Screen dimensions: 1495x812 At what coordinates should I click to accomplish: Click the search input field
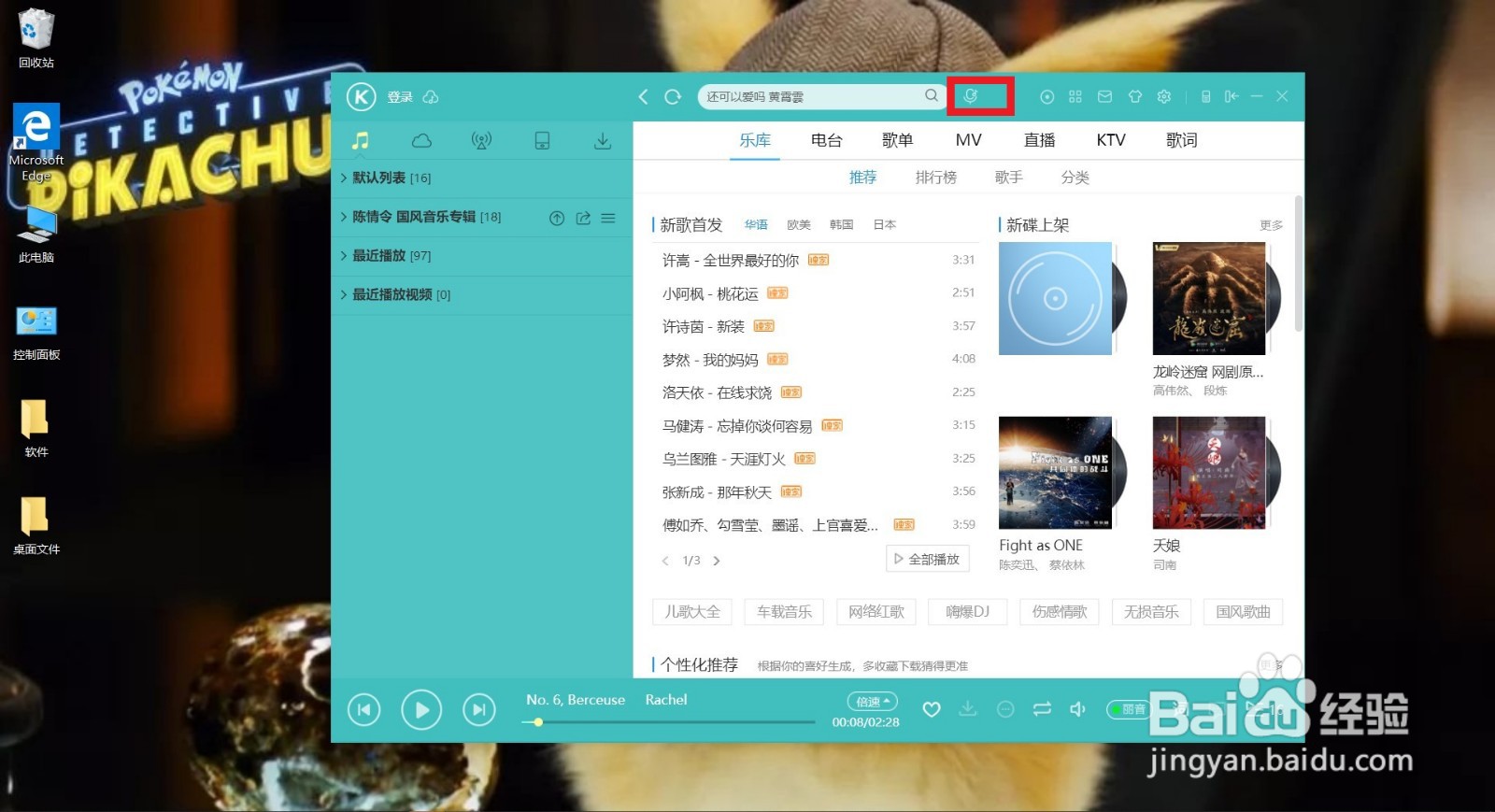813,96
